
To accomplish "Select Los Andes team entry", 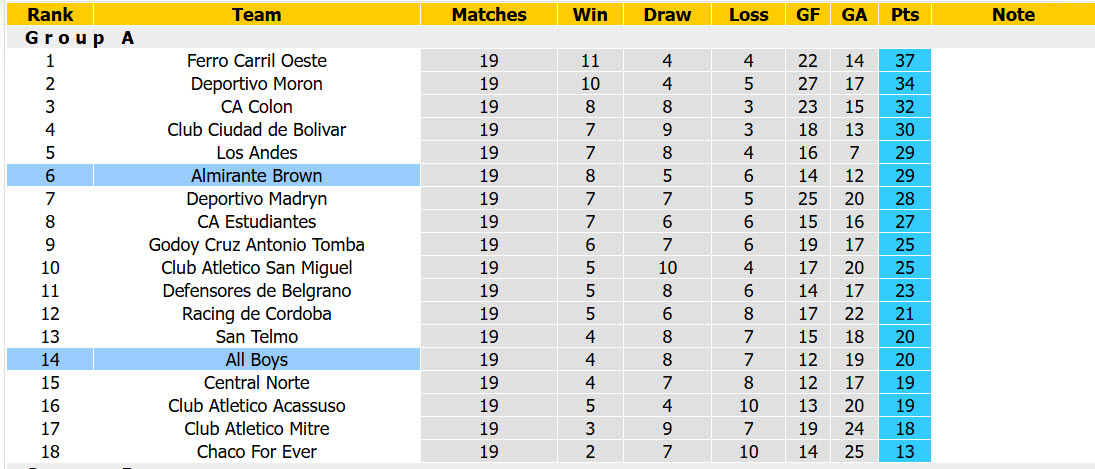I will [257, 152].
